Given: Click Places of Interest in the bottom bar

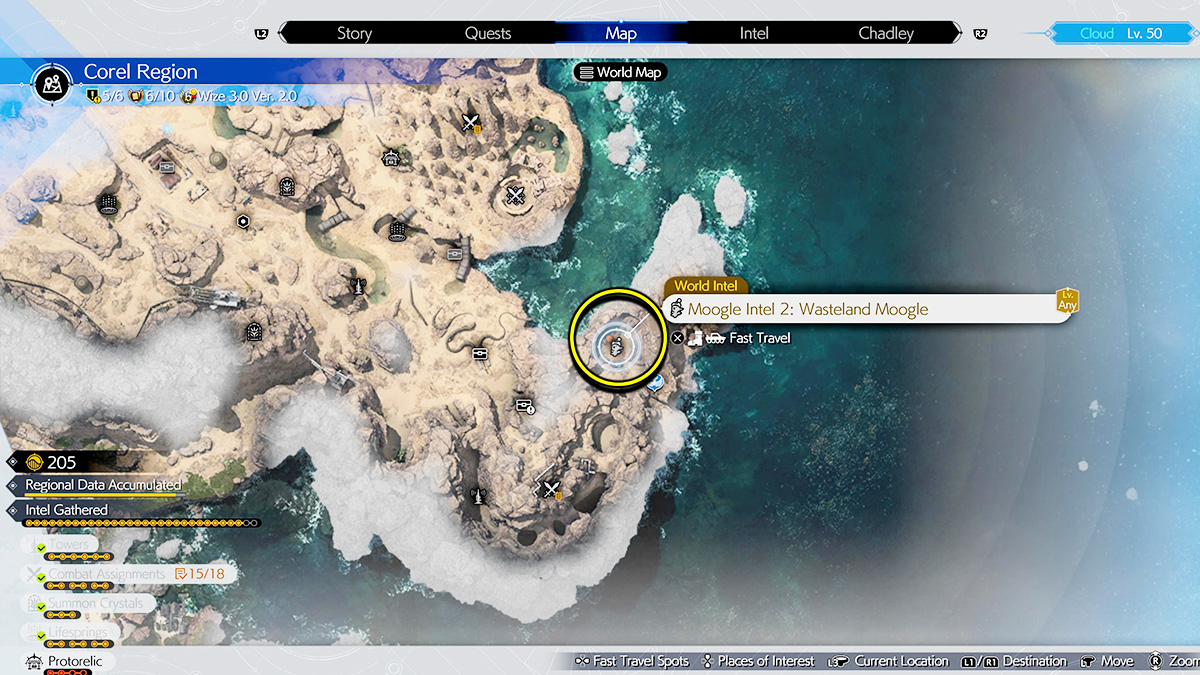Looking at the screenshot, I should (x=755, y=661).
